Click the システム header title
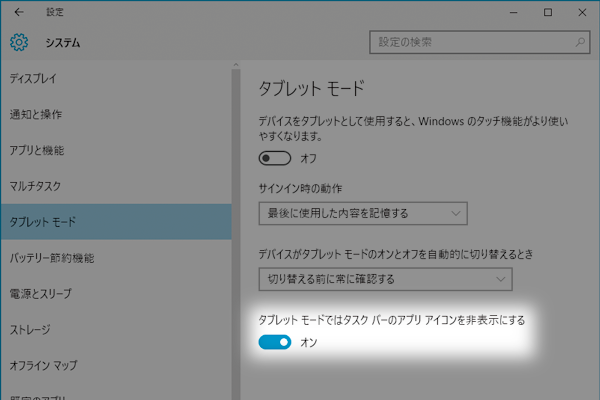Viewport: 600px width, 400px height. tap(63, 42)
